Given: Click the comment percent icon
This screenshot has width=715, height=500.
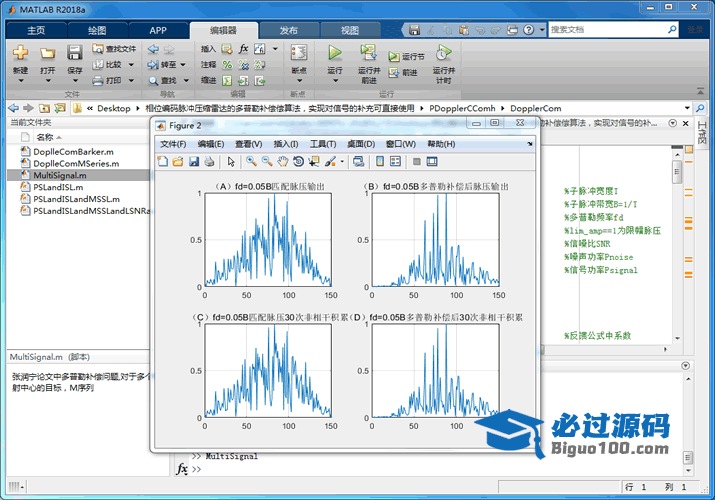Looking at the screenshot, I should tap(227, 65).
